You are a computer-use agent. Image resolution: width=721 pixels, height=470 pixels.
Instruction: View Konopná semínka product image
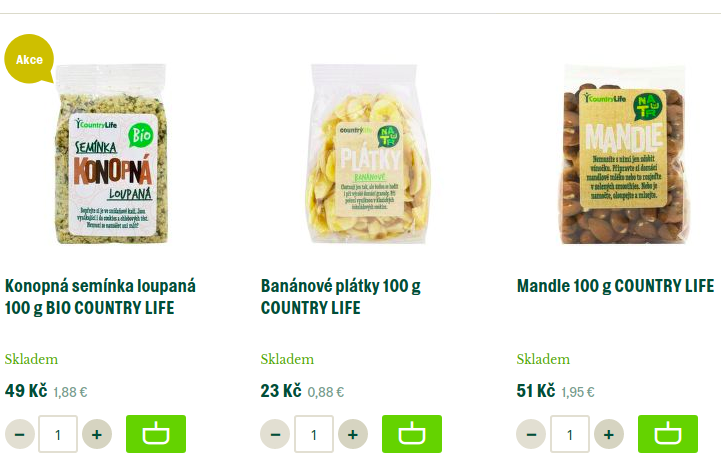[x=111, y=154]
